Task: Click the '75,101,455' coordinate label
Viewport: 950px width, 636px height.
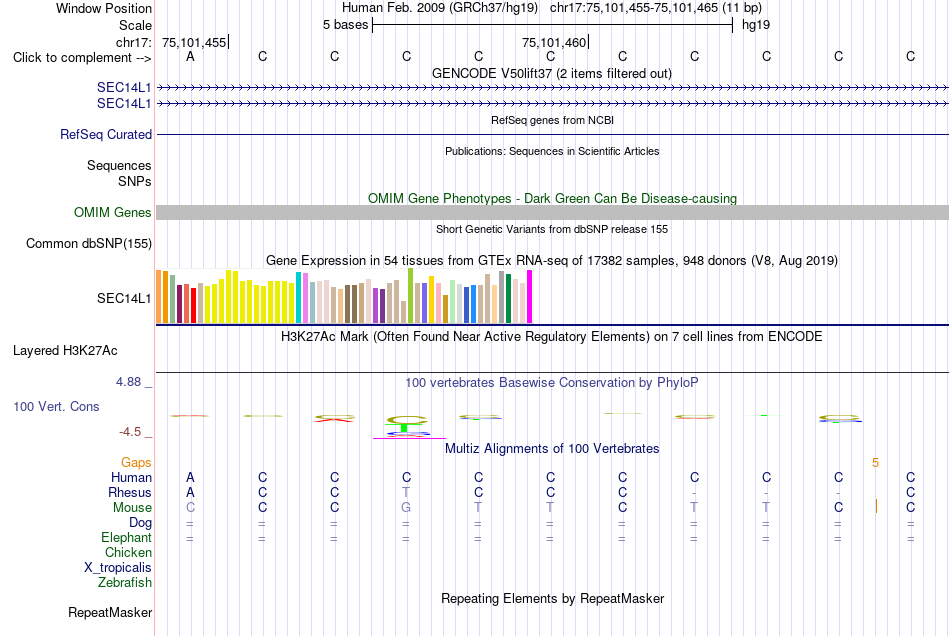Action: pos(194,42)
